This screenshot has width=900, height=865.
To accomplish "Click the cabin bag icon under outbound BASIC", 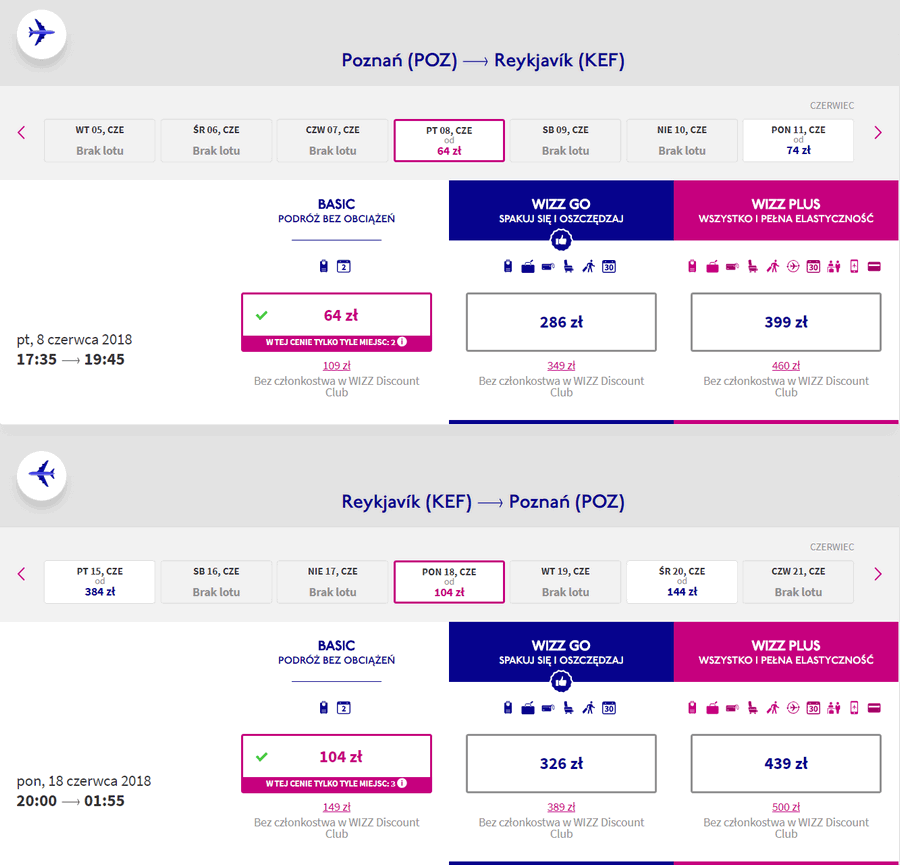I will point(324,266).
